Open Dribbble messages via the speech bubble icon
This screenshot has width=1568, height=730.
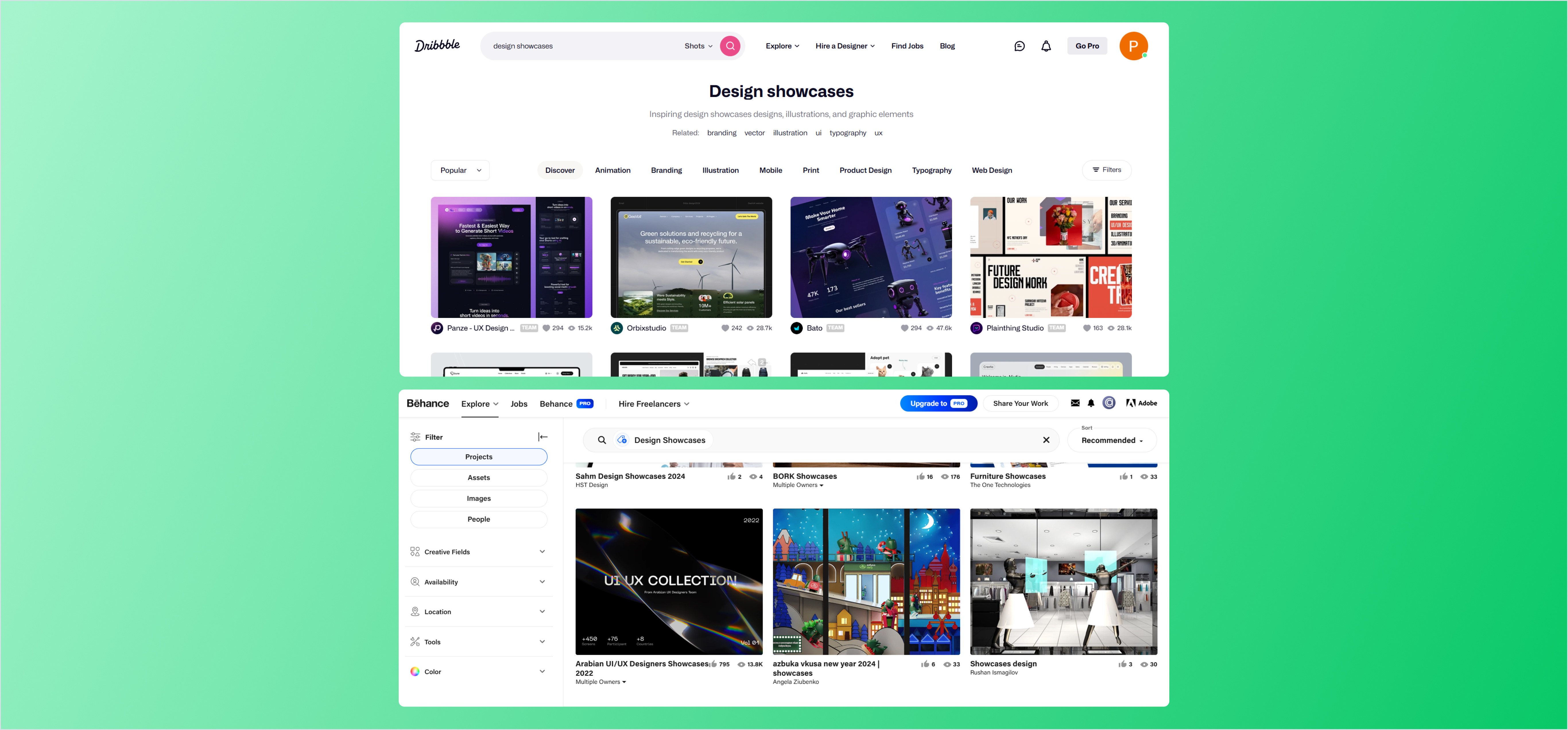pos(1020,46)
